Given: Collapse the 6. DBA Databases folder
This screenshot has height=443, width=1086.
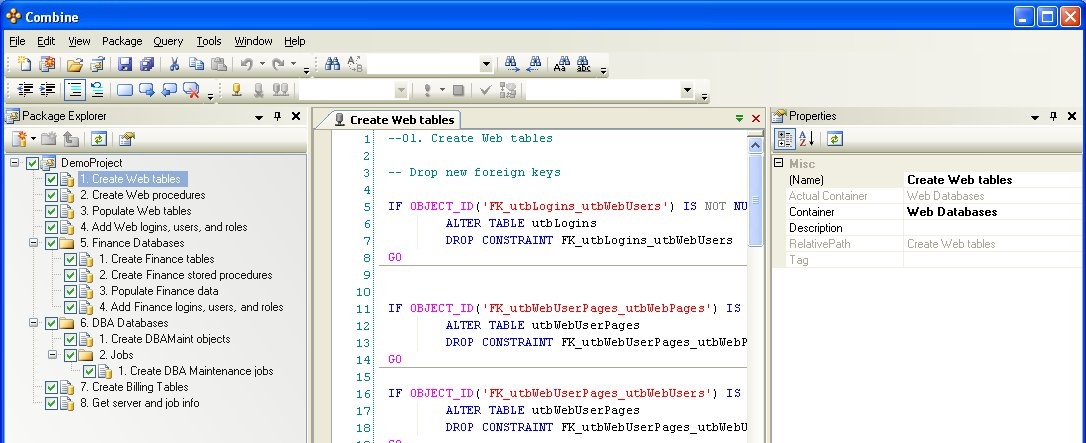Looking at the screenshot, I should coord(33,323).
